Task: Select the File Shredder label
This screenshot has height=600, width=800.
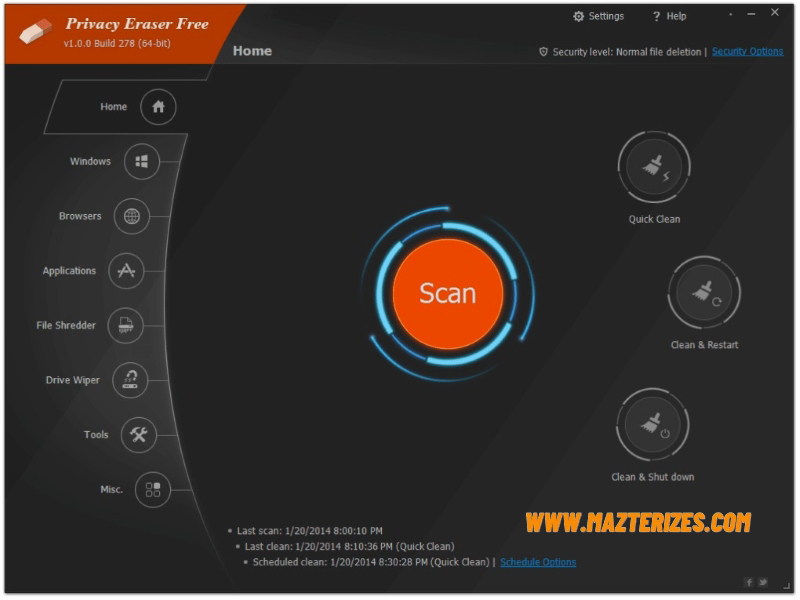Action: 66,326
